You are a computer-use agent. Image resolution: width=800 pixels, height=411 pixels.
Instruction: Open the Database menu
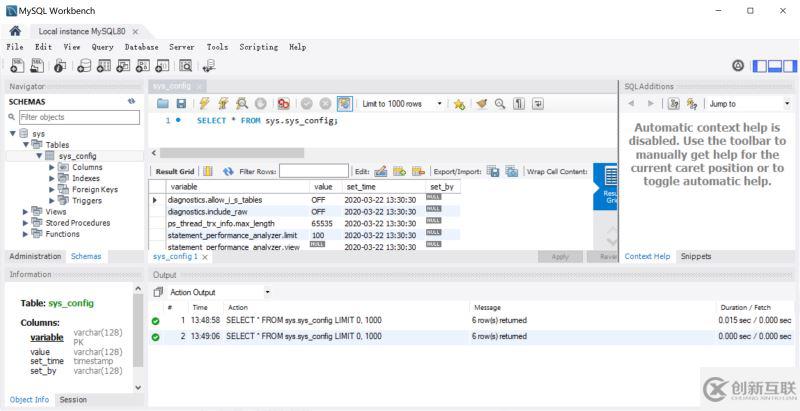141,47
